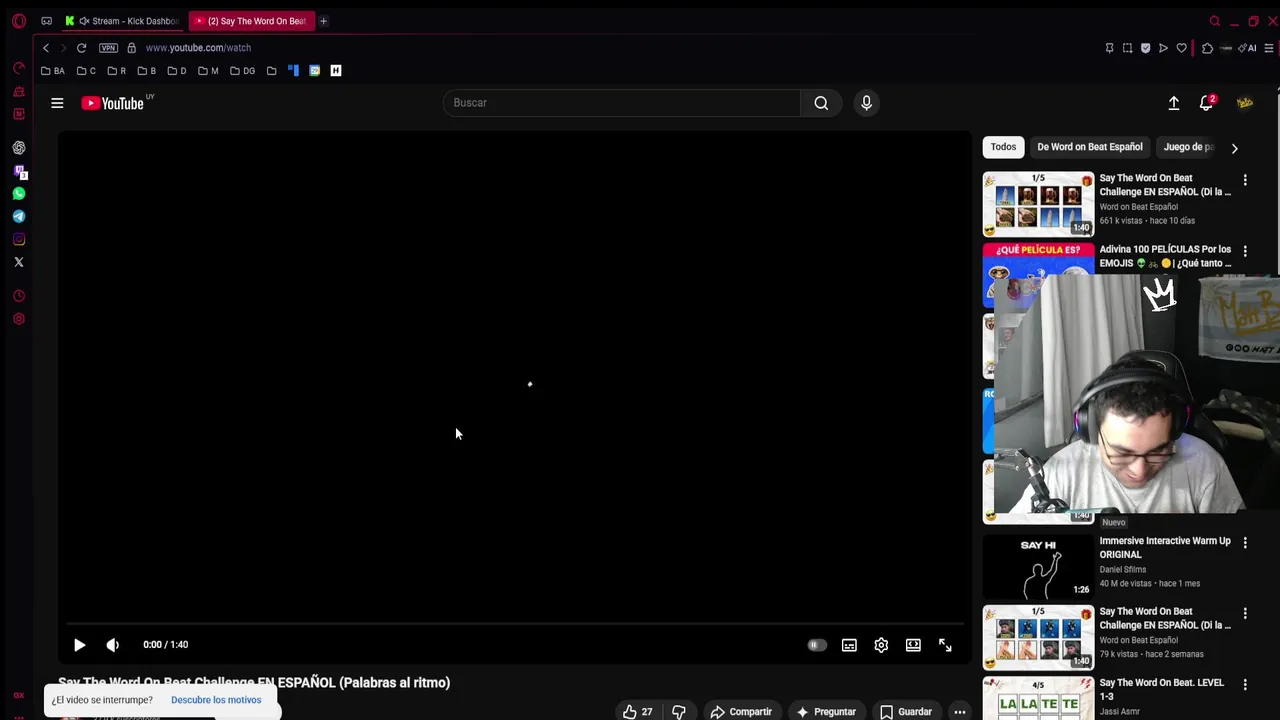Open the notifications bell
The image size is (1280, 720).
pos(1207,103)
